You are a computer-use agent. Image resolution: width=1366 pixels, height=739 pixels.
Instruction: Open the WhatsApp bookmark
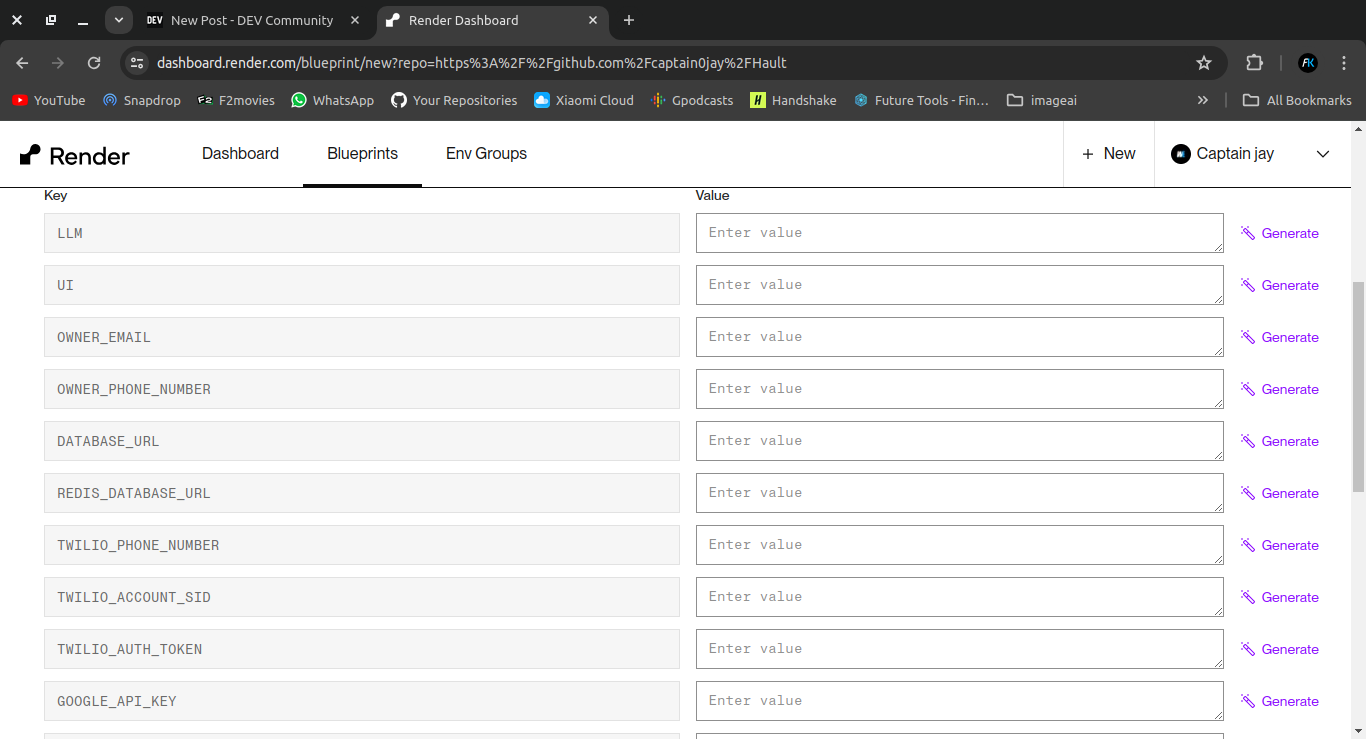tap(332, 100)
